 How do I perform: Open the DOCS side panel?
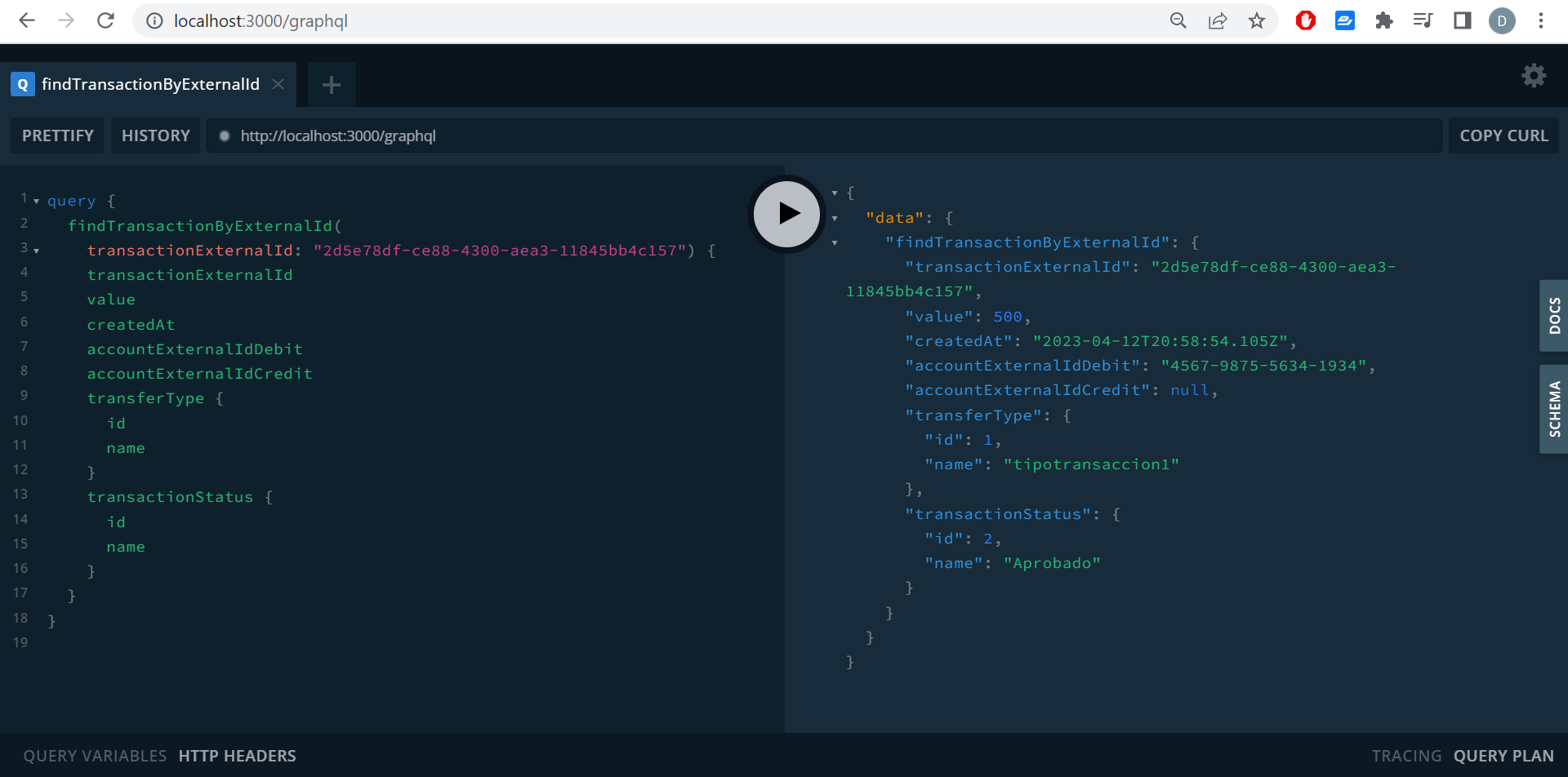[x=1554, y=316]
